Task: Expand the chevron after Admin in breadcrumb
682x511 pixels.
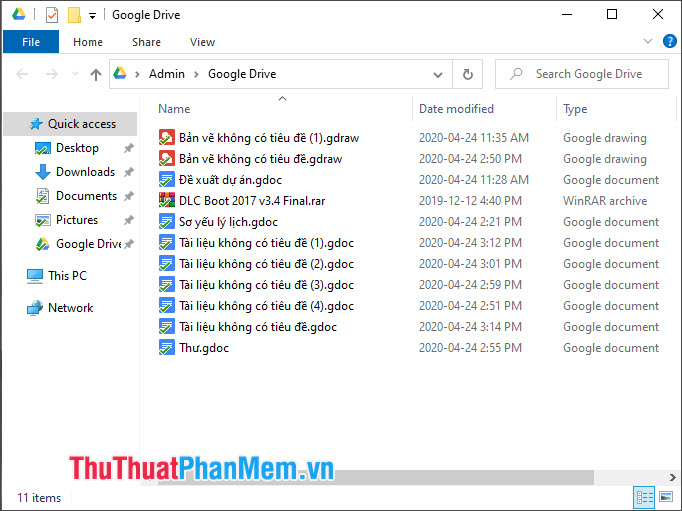Action: click(196, 74)
